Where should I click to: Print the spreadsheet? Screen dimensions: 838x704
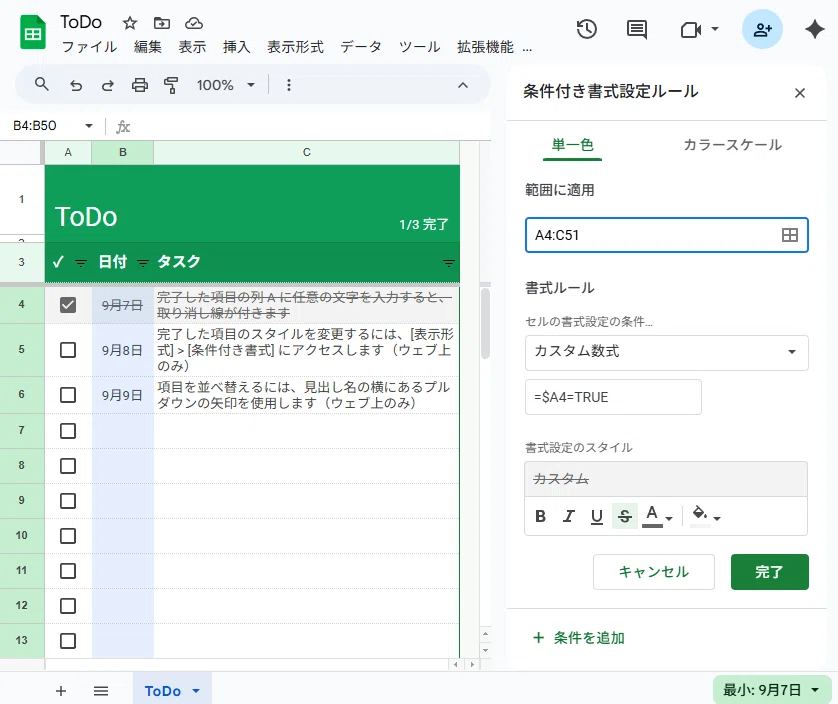point(140,85)
